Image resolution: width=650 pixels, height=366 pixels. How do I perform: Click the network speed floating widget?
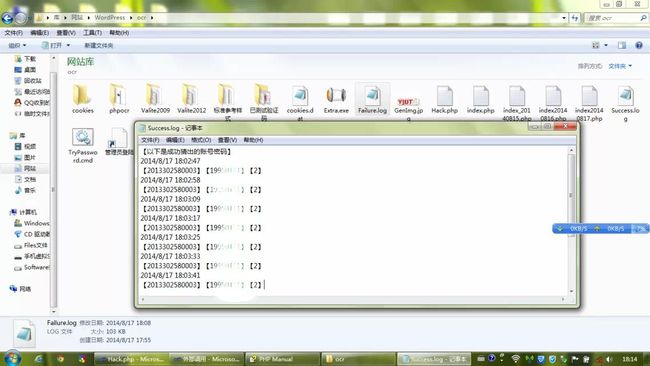pyautogui.click(x=600, y=228)
